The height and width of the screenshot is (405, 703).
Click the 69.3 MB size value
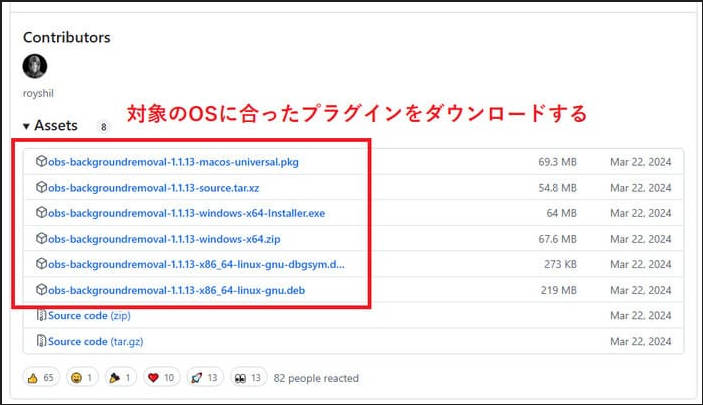tap(557, 162)
